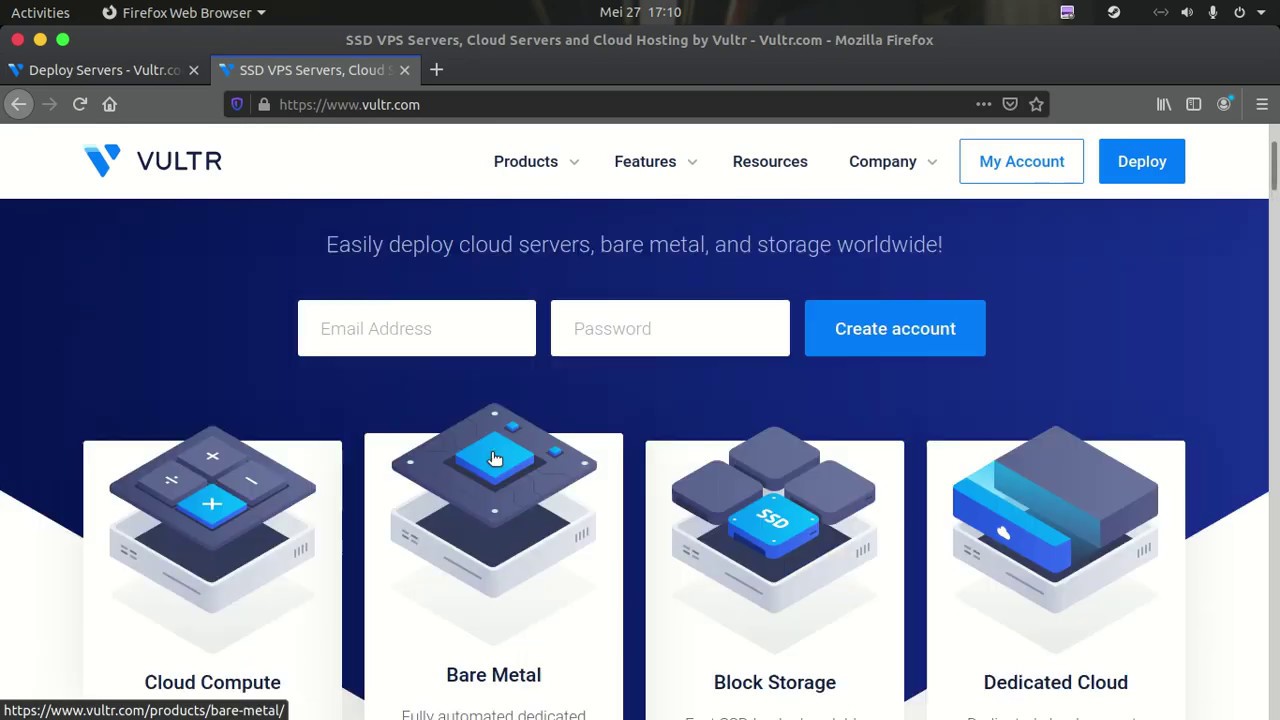This screenshot has height=720, width=1280.
Task: Click the purple tray icon in the top bar
Action: [x=1067, y=12]
